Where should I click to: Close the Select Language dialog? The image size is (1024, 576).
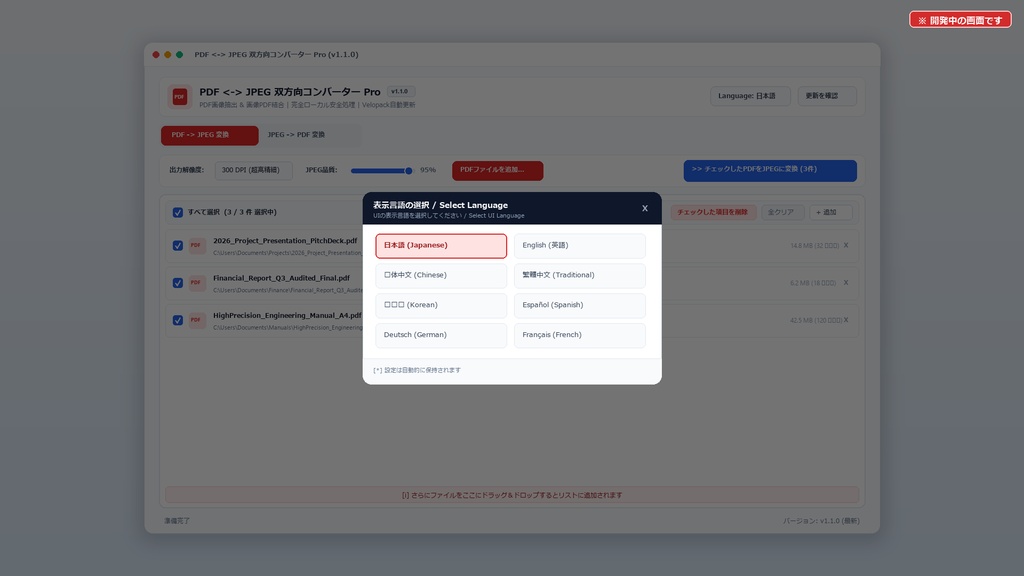point(645,208)
